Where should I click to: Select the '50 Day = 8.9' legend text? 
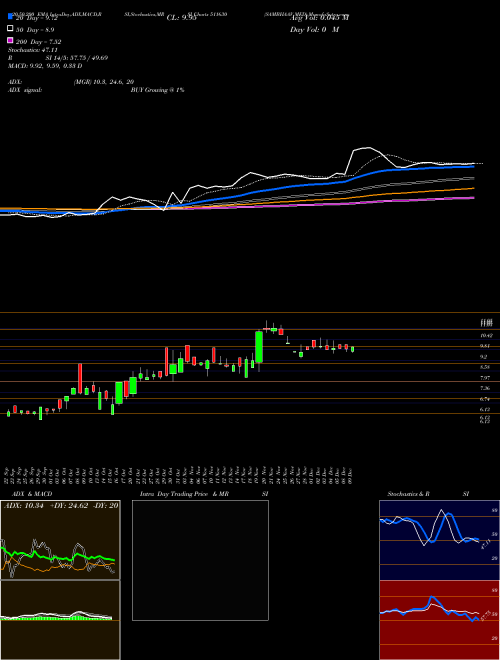tap(35, 29)
